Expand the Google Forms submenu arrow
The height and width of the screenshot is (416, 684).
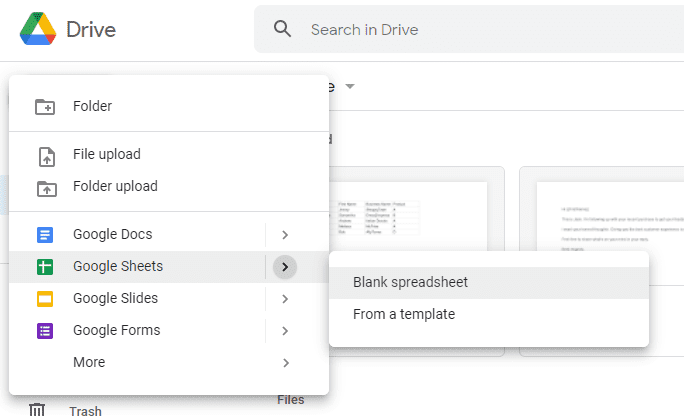(x=285, y=331)
